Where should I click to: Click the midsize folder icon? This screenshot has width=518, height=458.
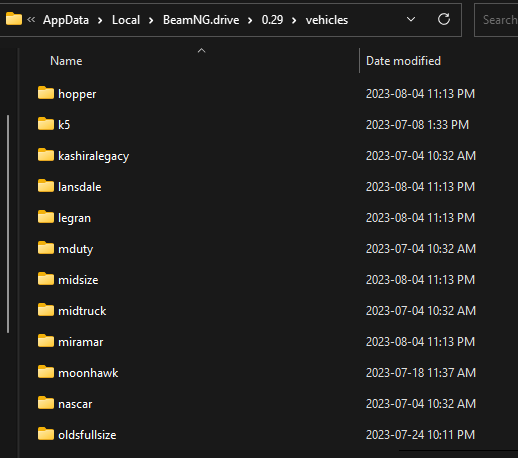coord(46,279)
